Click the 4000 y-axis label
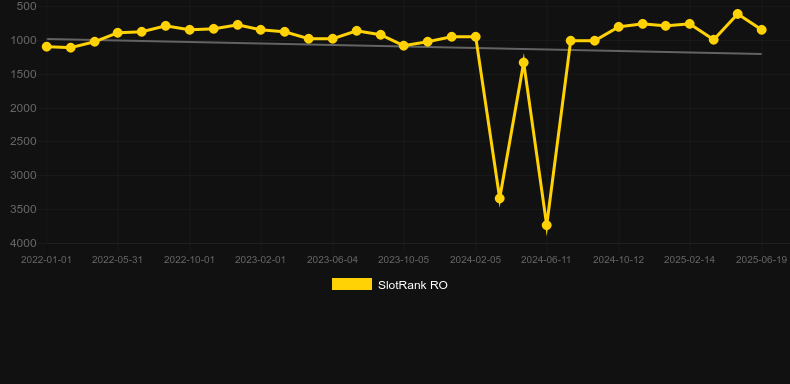Image resolution: width=790 pixels, height=384 pixels. pos(24,243)
